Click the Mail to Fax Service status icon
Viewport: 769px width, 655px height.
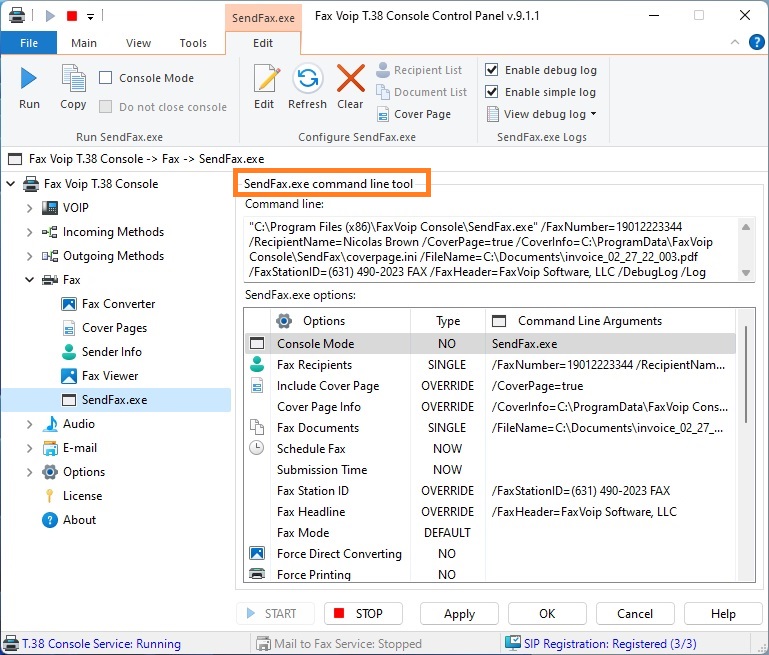click(263, 643)
